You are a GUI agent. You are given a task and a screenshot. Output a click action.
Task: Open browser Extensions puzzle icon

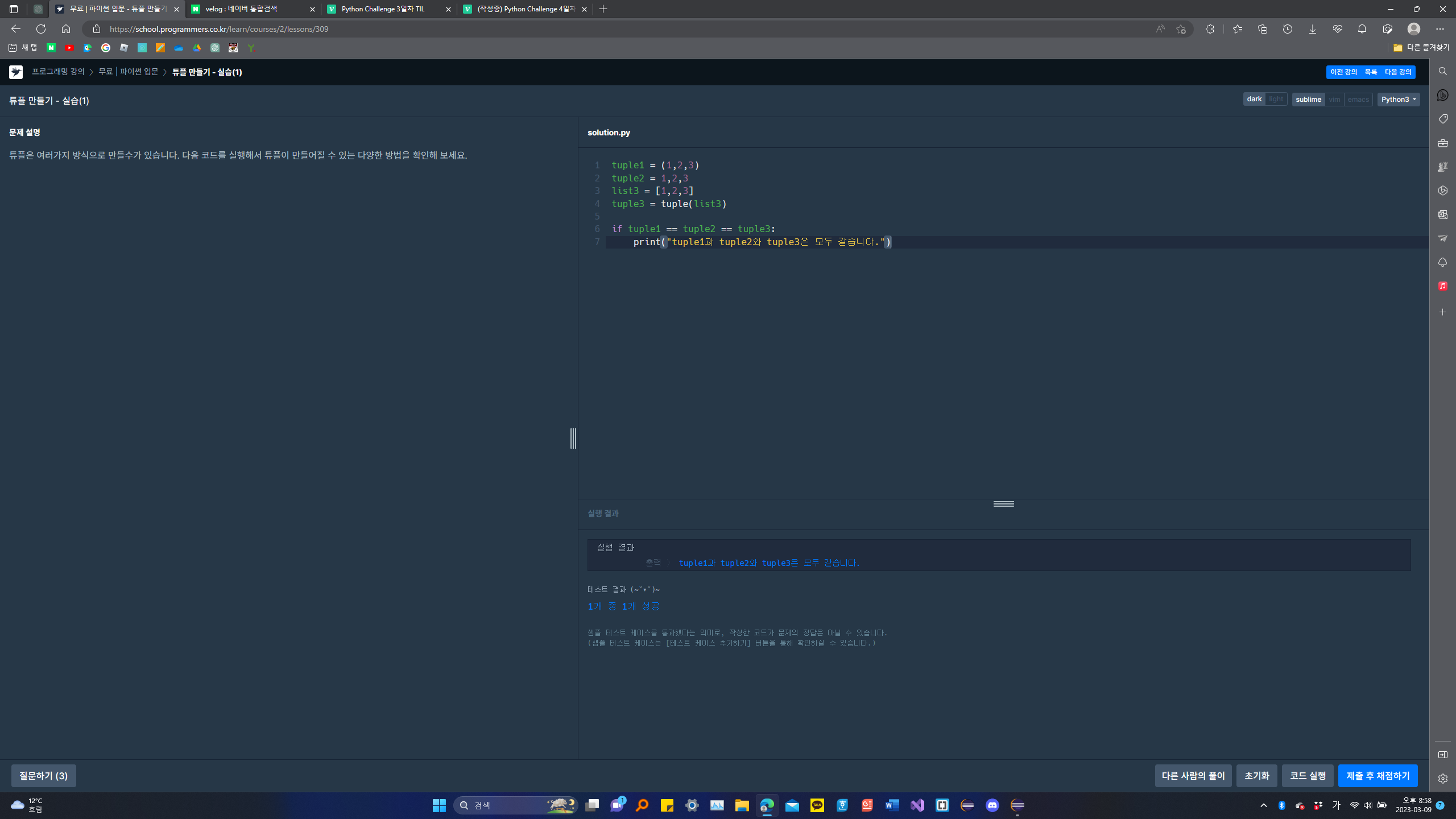click(x=1210, y=29)
